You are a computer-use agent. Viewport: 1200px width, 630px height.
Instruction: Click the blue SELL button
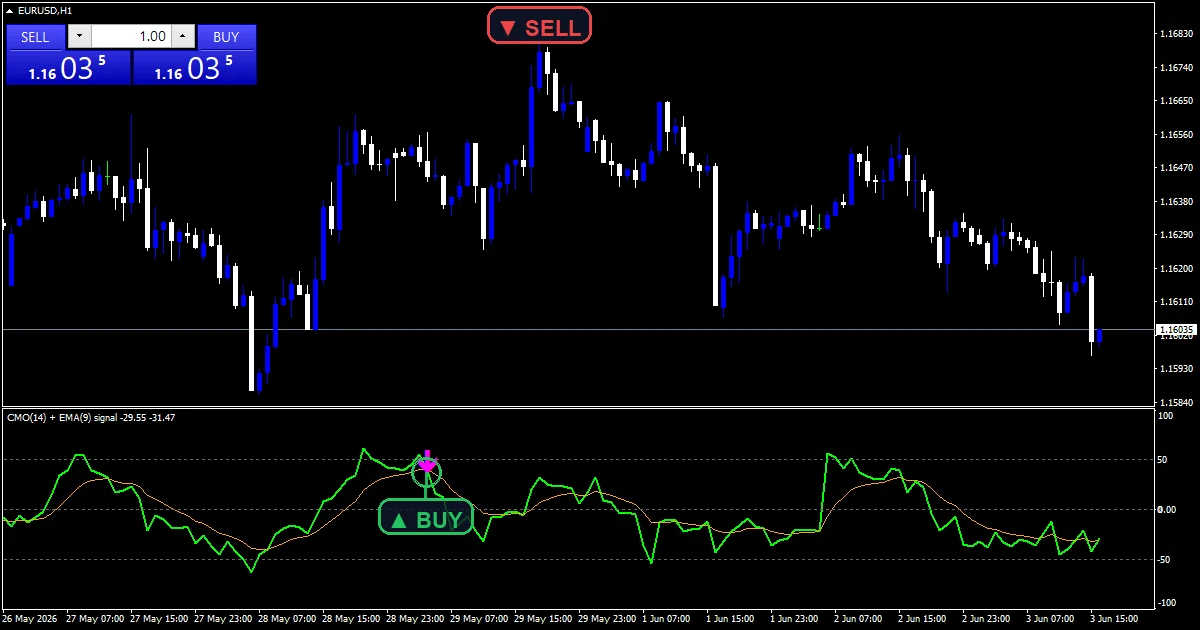point(35,37)
